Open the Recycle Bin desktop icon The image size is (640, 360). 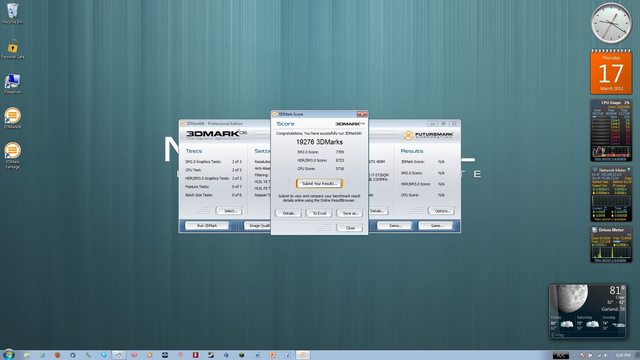pyautogui.click(x=13, y=13)
